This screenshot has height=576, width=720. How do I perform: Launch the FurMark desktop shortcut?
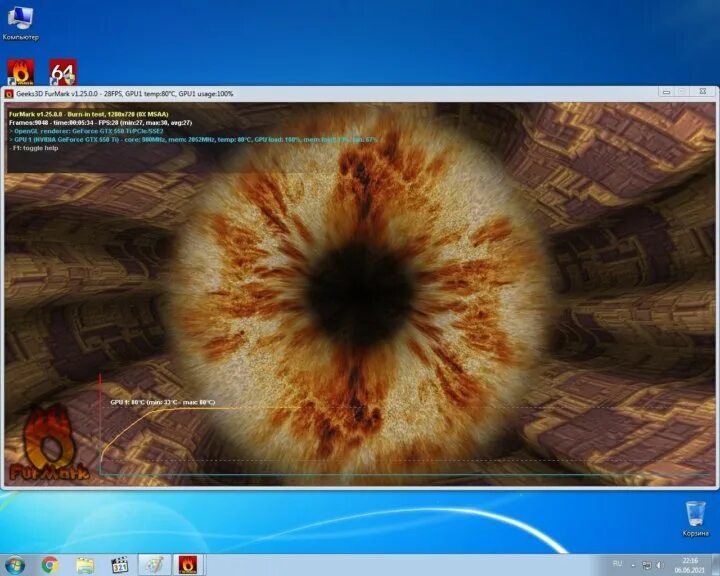[x=20, y=72]
